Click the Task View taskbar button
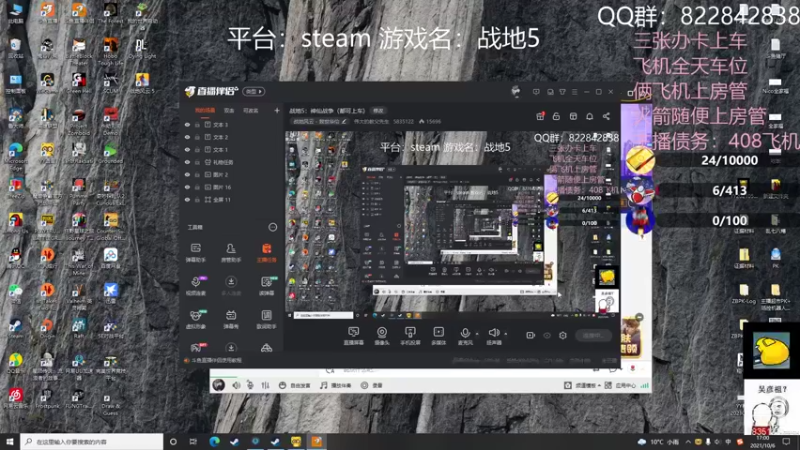 (x=193, y=441)
